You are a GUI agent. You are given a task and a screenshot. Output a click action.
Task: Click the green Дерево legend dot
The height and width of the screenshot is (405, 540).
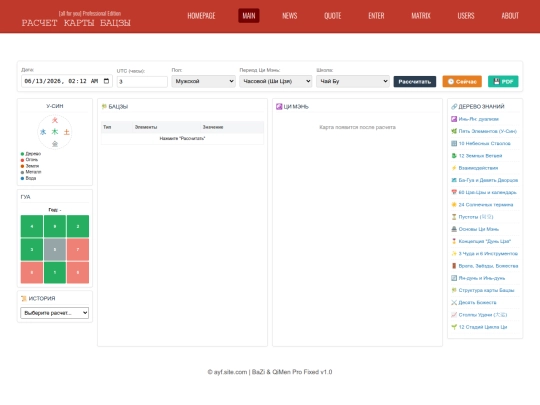[22, 154]
